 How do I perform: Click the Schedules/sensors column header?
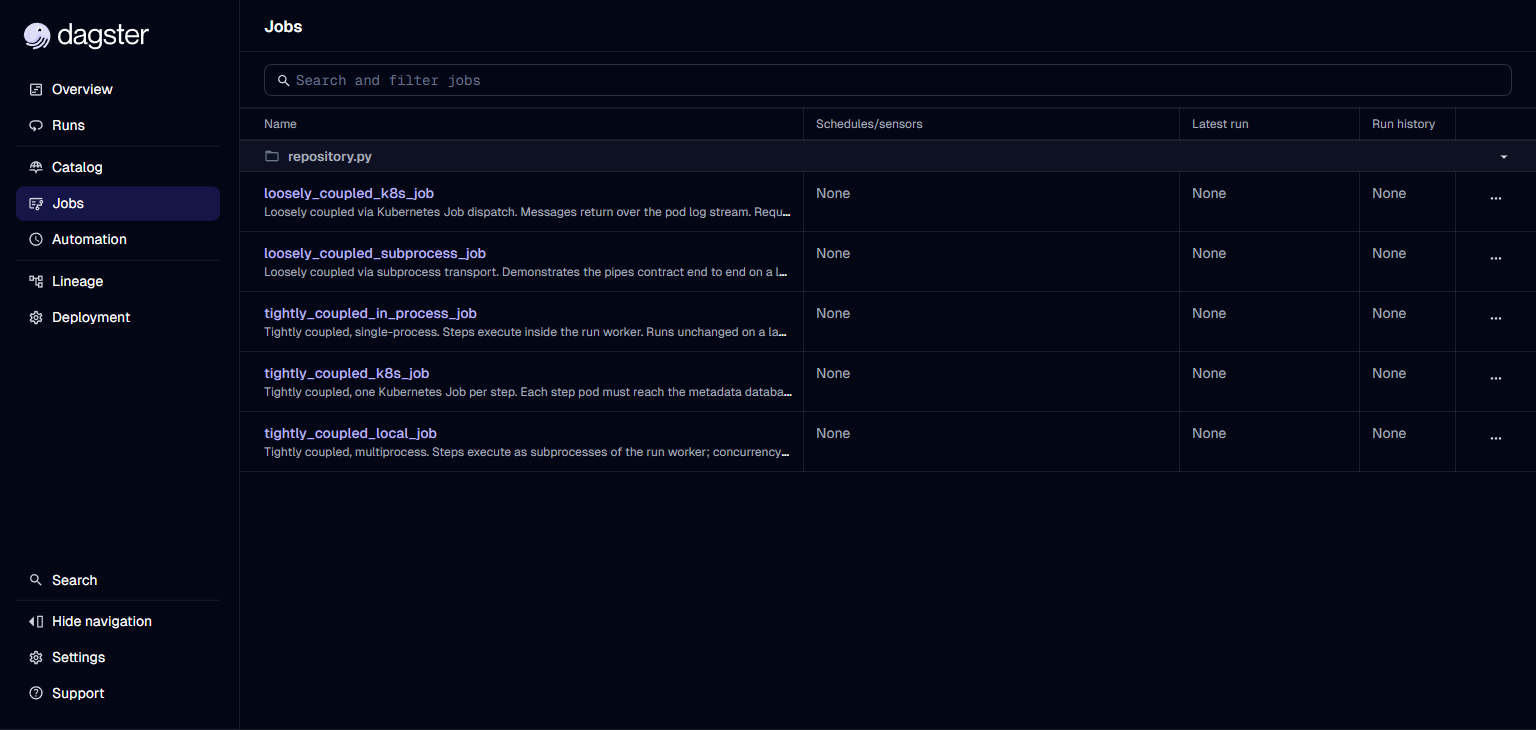coord(869,124)
